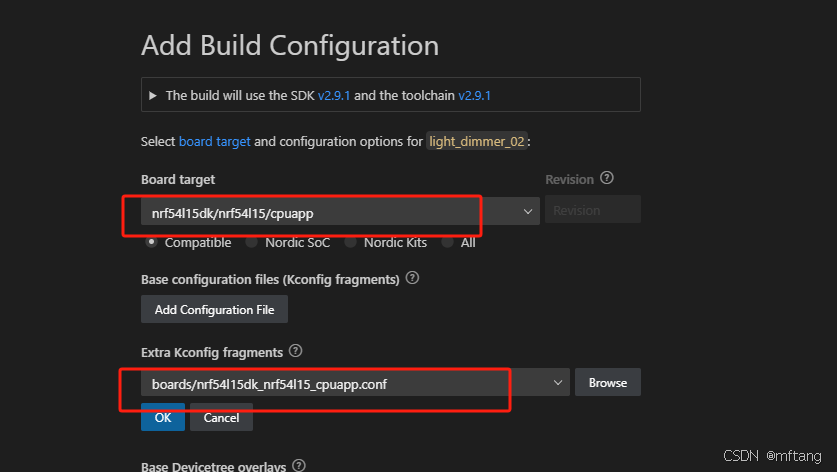Click the Revision input field
Viewport: 837px width, 472px height.
click(593, 210)
